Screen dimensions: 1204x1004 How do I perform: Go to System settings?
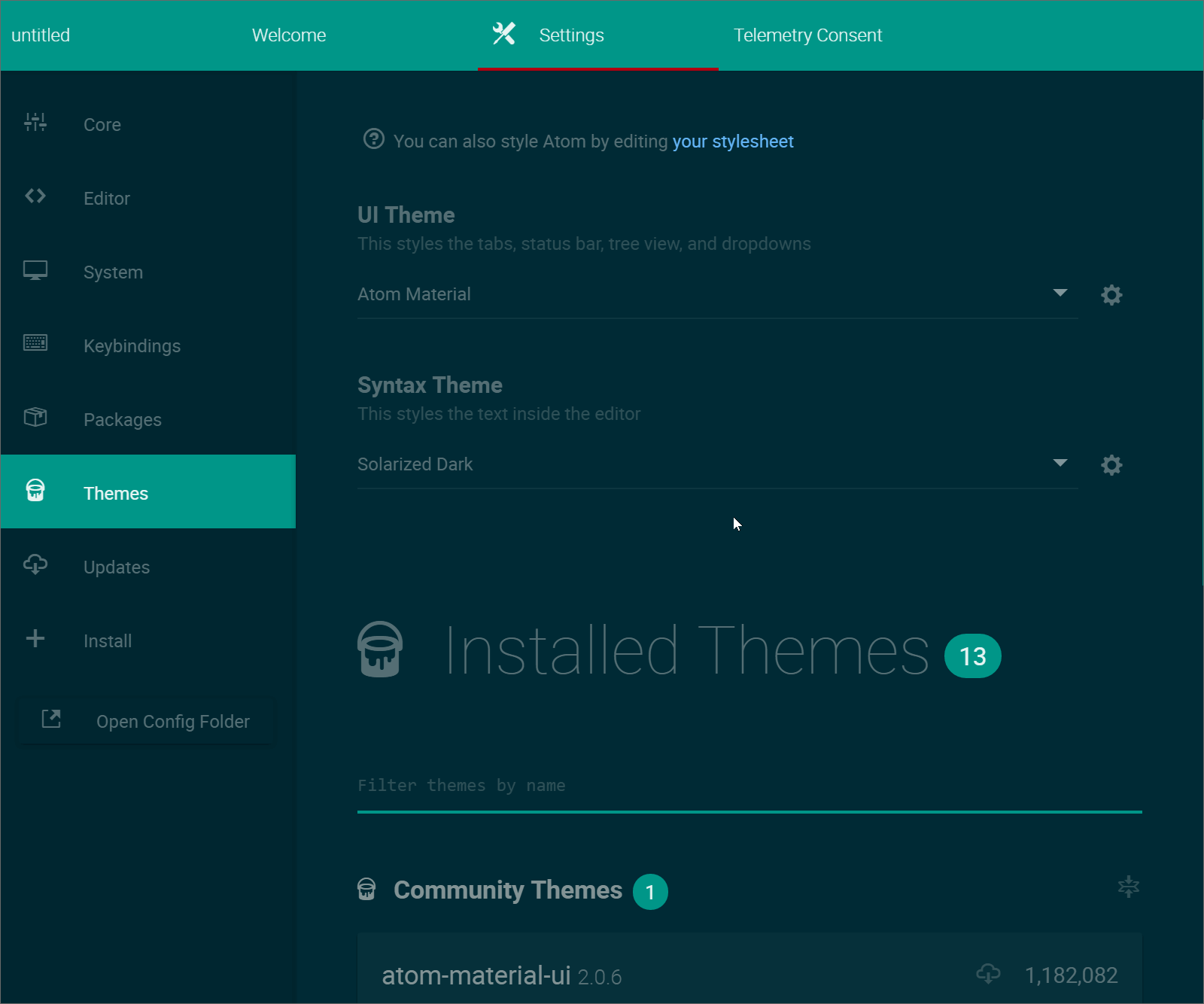(148, 272)
